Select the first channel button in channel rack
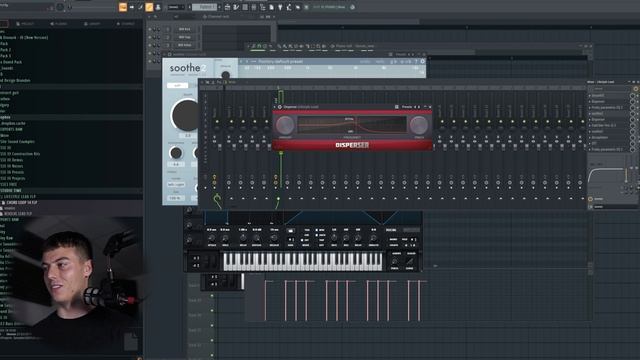This screenshot has height=360, width=640. click(x=184, y=29)
